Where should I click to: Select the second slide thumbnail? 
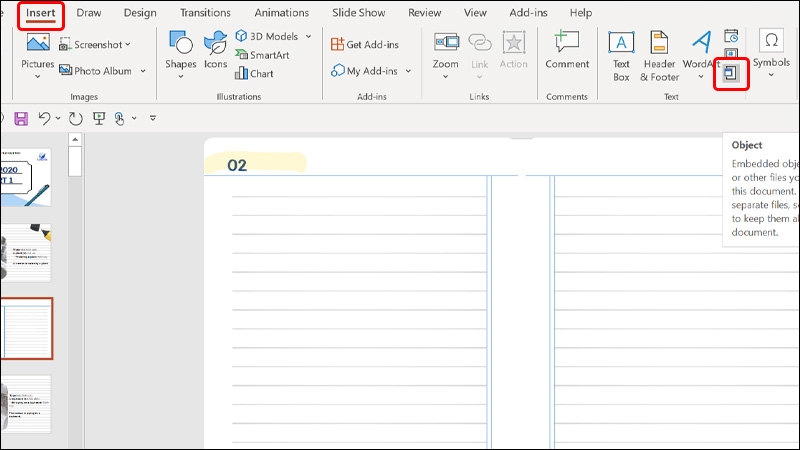pyautogui.click(x=26, y=253)
